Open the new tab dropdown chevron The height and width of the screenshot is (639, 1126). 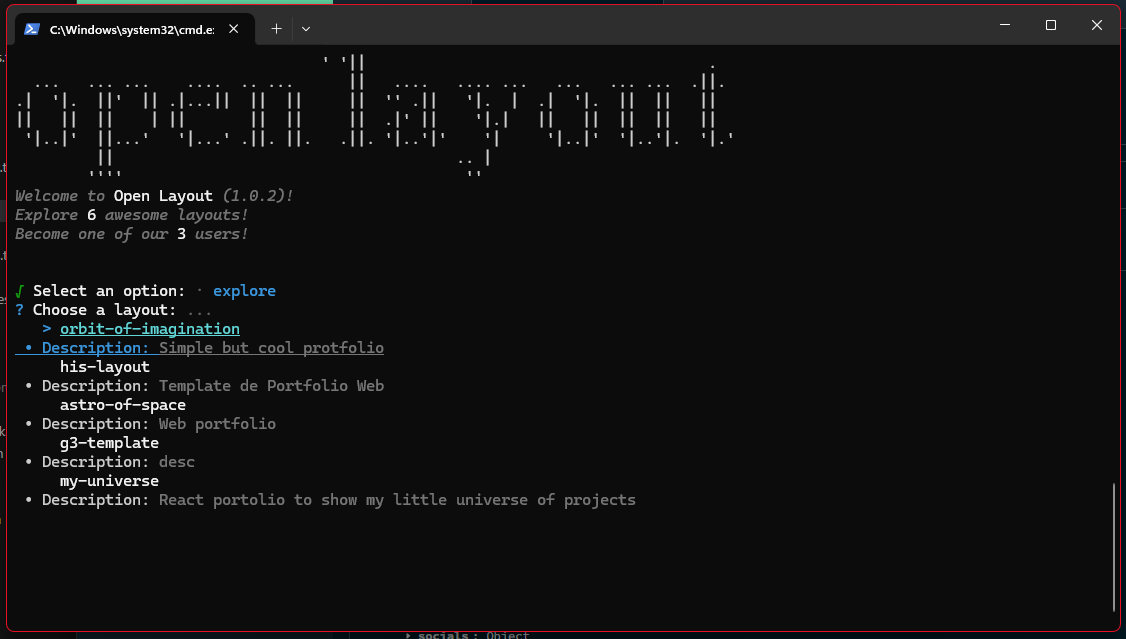point(305,29)
